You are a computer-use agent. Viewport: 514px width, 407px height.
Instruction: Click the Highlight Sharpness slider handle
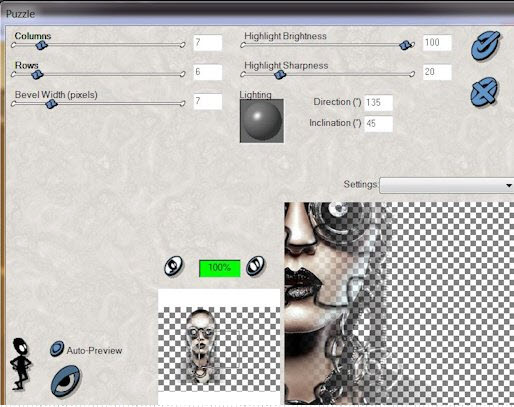(280, 75)
